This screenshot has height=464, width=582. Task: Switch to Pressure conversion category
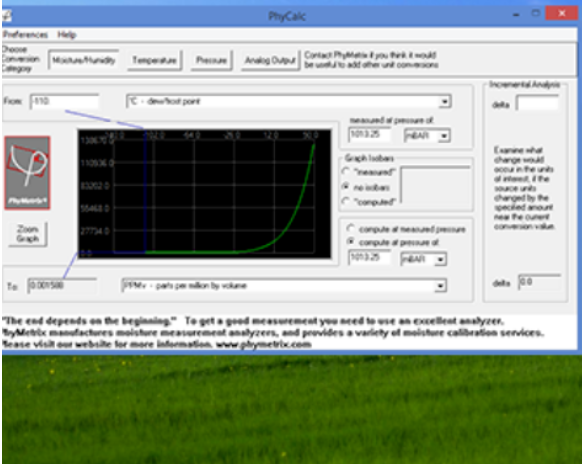(211, 60)
